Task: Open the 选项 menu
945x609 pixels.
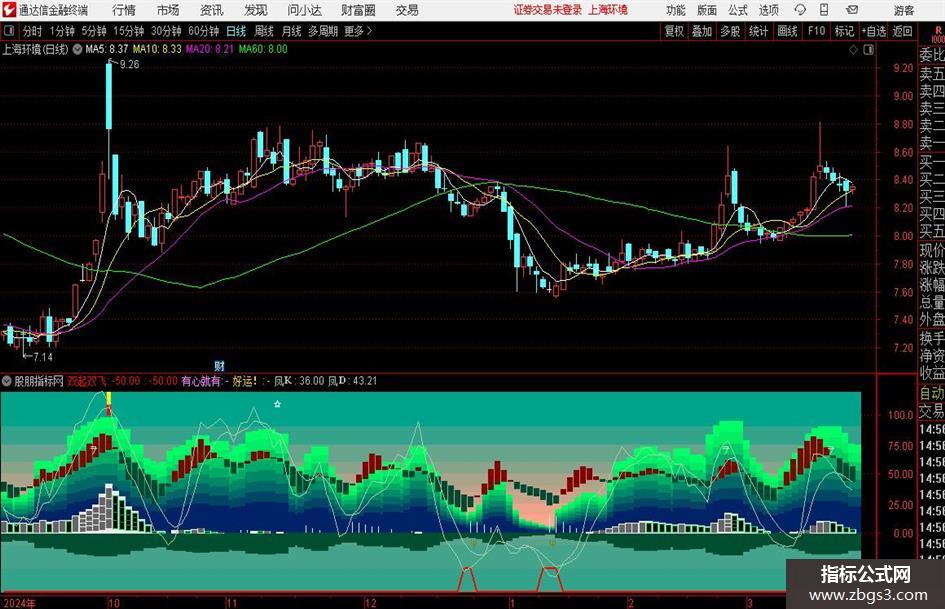Action: [x=768, y=10]
